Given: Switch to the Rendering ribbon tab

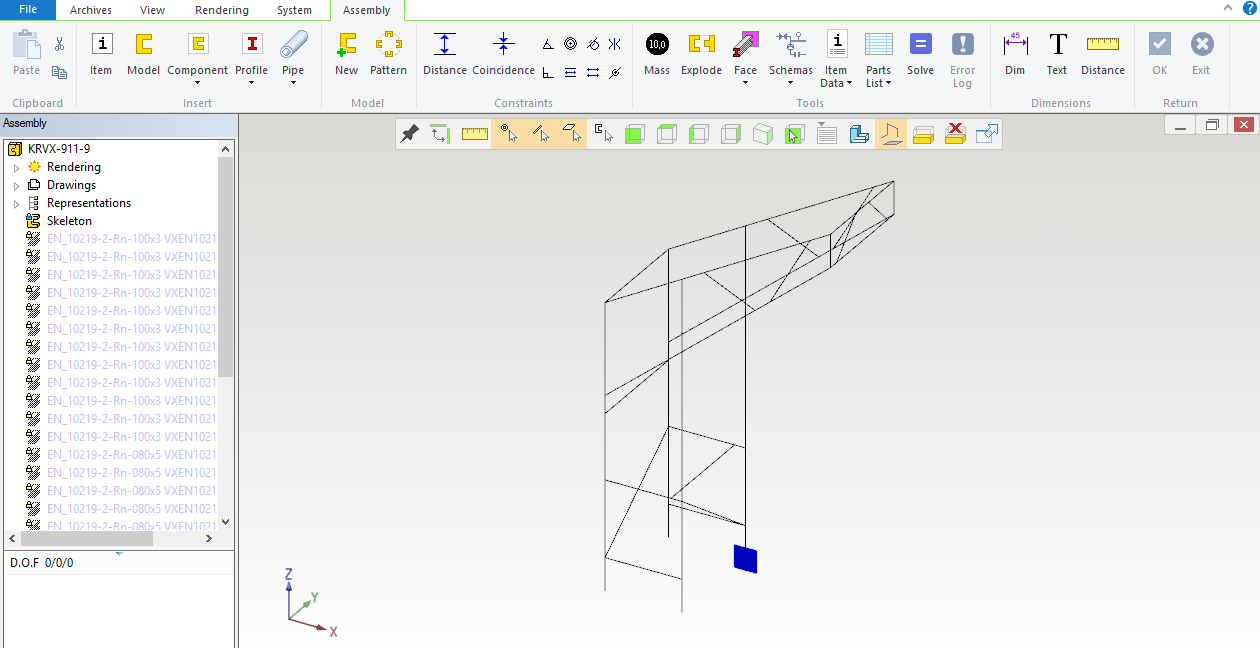Looking at the screenshot, I should click(222, 10).
